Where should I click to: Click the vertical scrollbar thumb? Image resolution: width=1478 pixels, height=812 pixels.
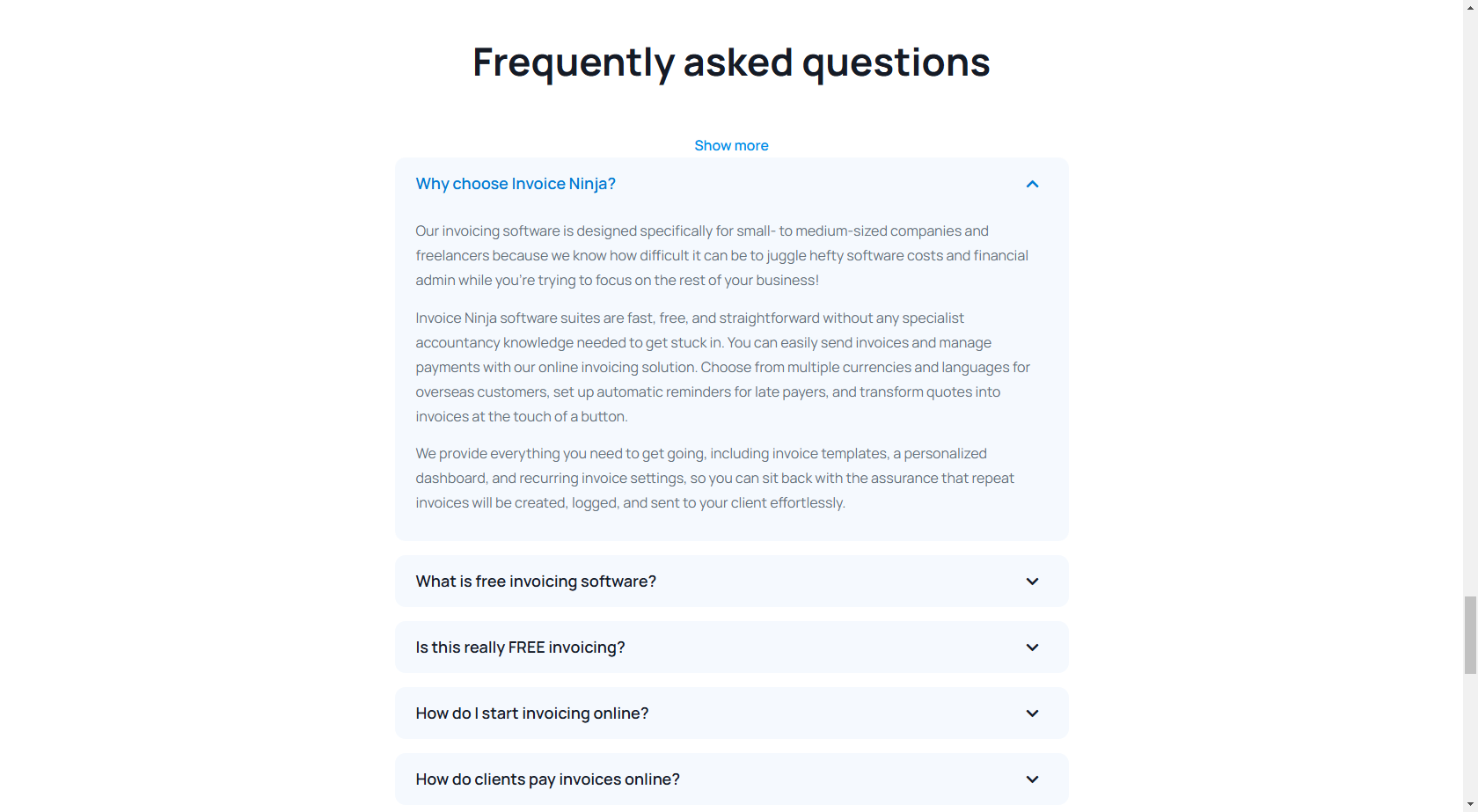click(1470, 634)
